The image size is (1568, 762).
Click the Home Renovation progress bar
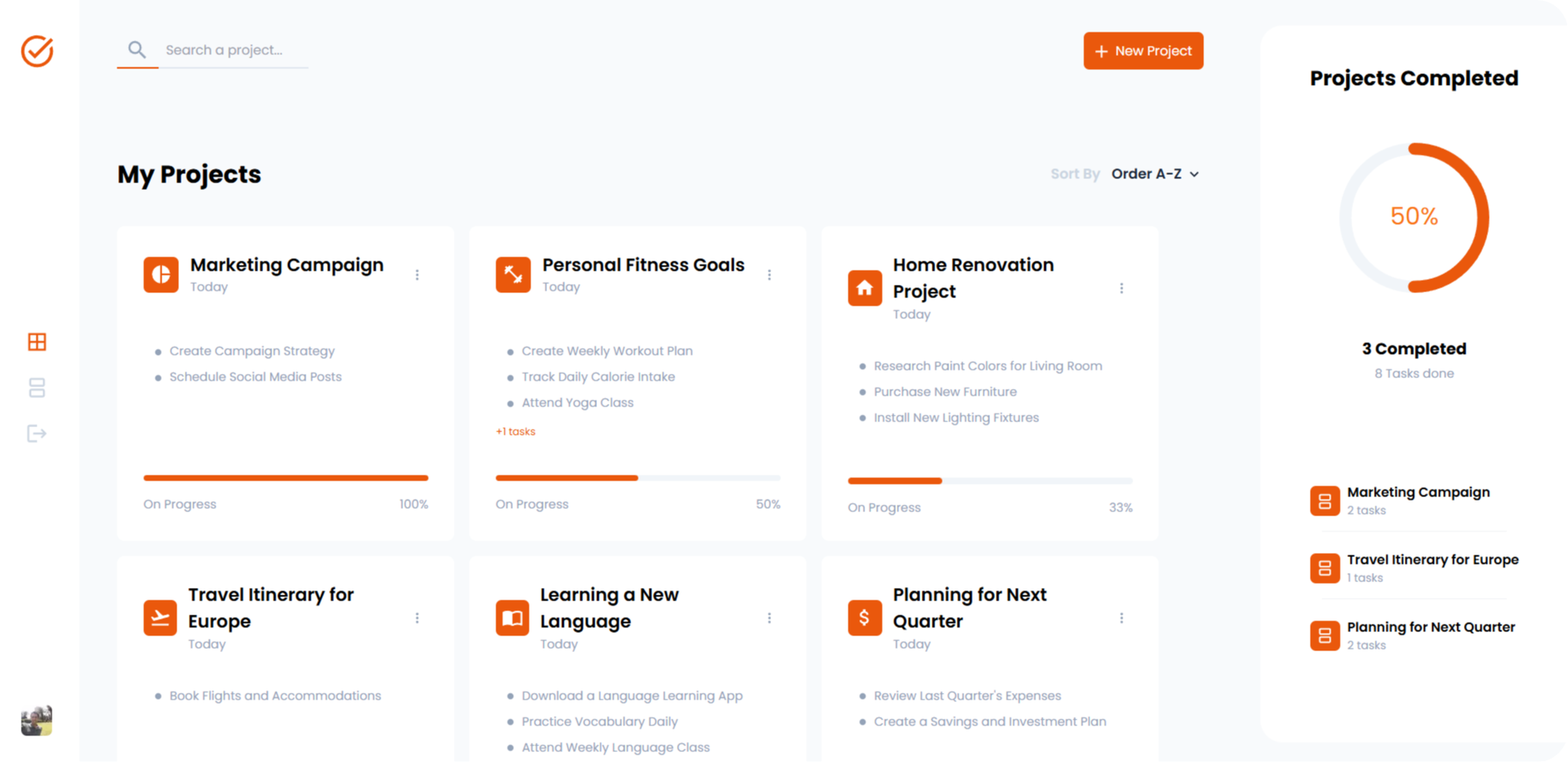989,481
